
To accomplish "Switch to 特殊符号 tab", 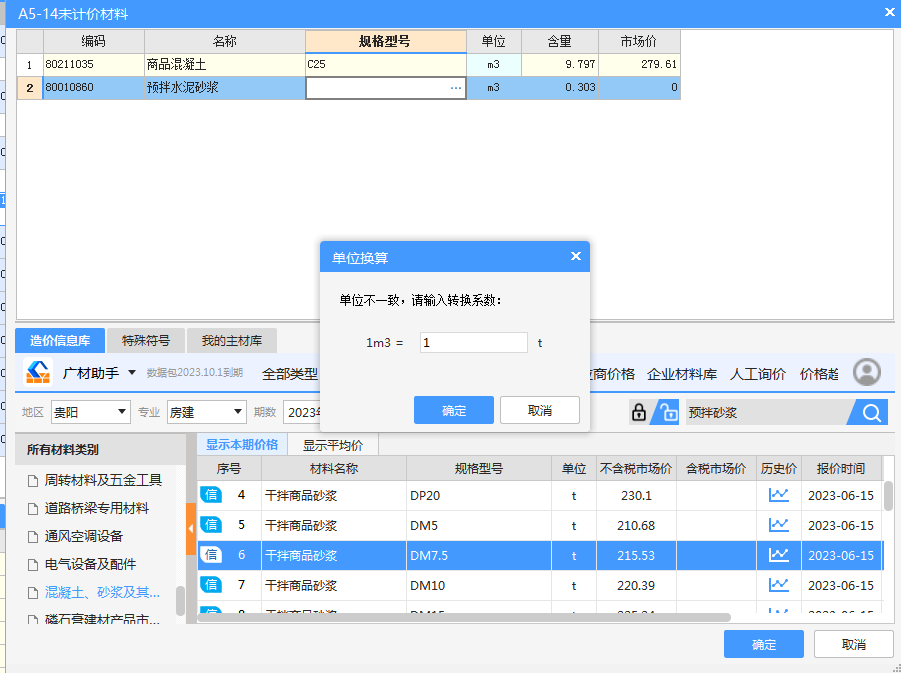I will pyautogui.click(x=145, y=341).
